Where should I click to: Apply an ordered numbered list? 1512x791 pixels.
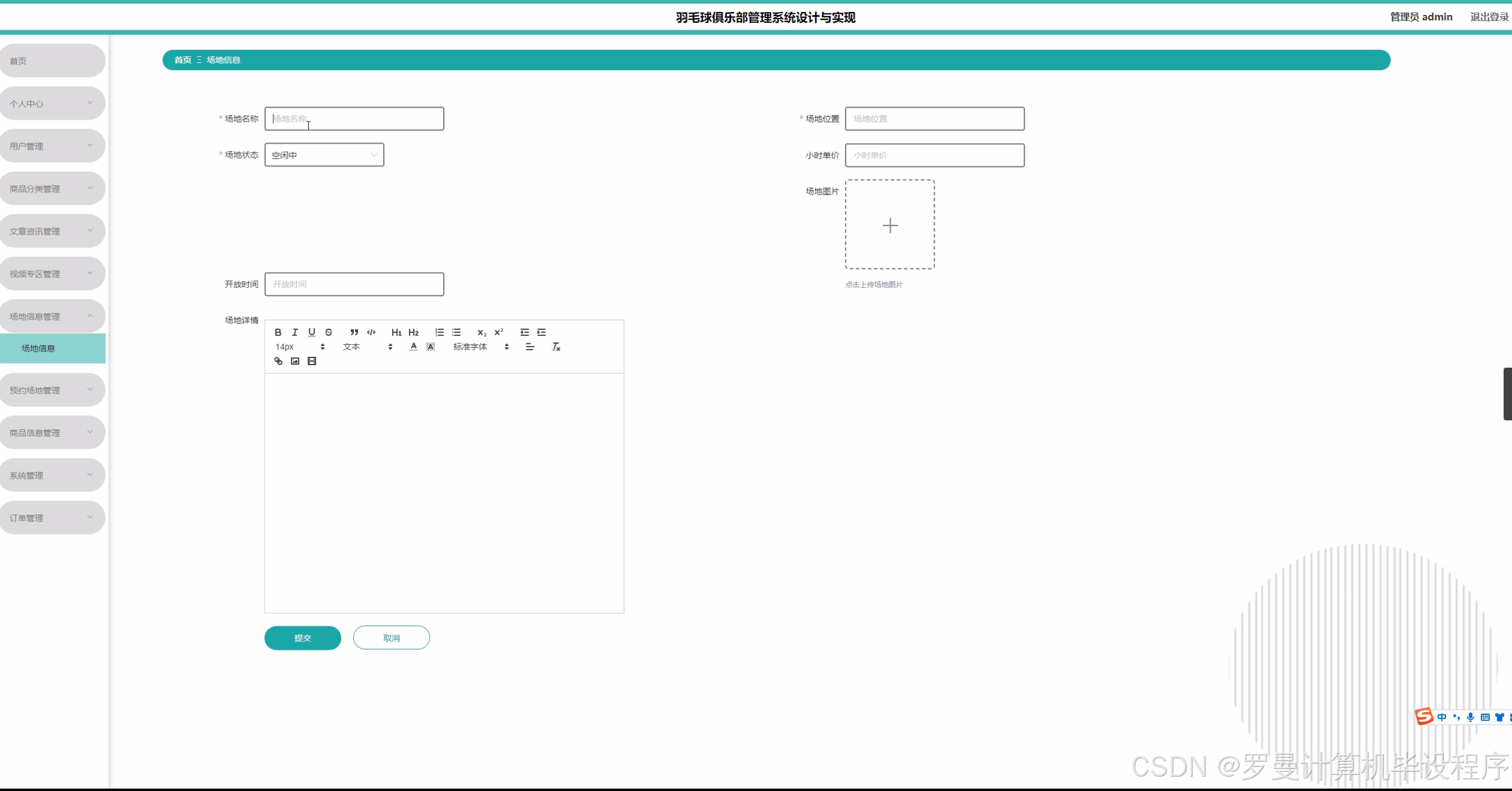click(x=440, y=332)
